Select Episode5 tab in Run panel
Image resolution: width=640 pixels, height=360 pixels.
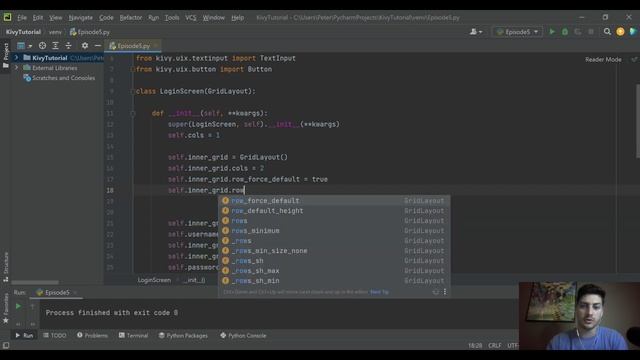57,293
